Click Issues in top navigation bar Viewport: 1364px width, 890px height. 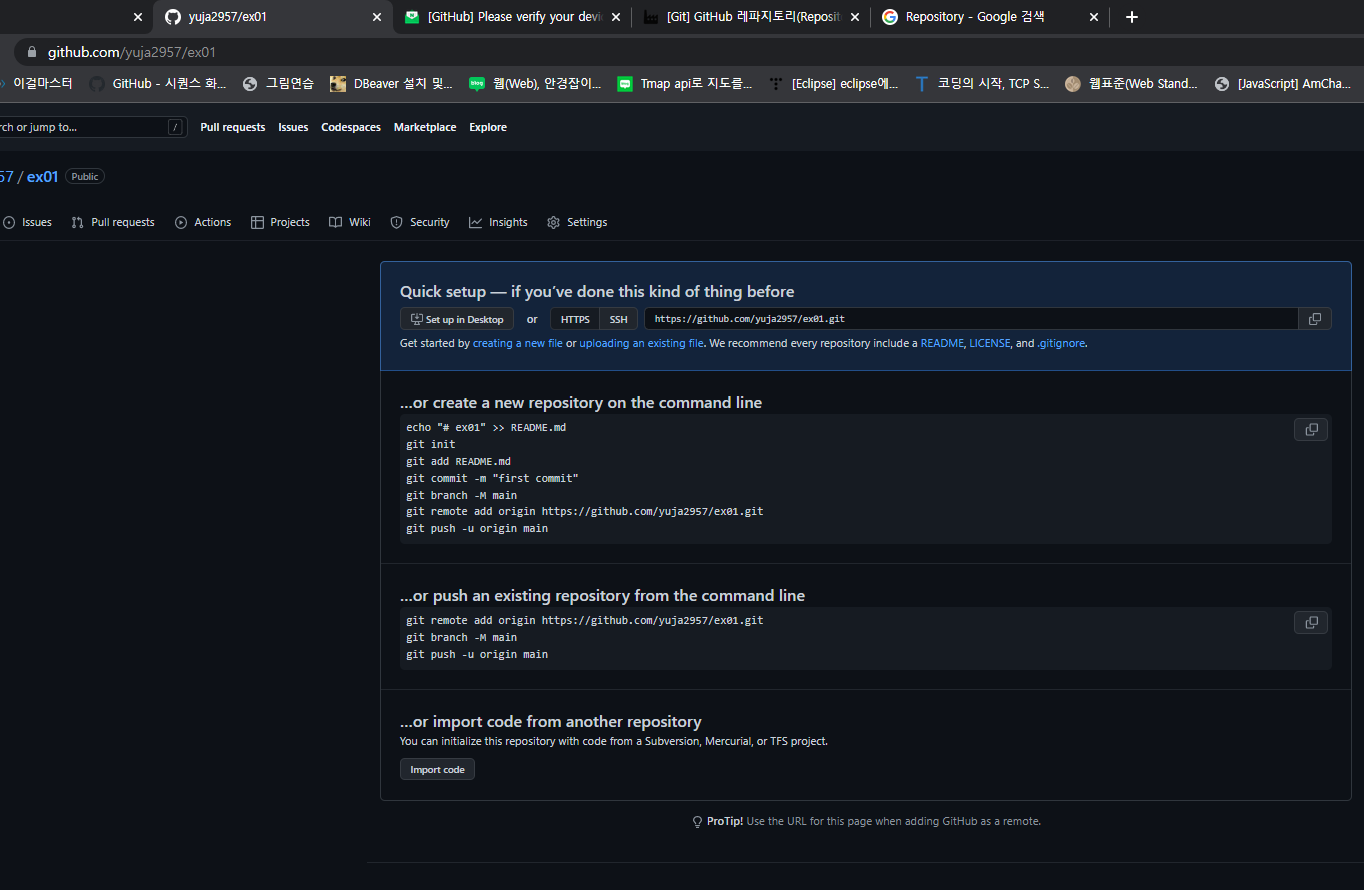(293, 127)
